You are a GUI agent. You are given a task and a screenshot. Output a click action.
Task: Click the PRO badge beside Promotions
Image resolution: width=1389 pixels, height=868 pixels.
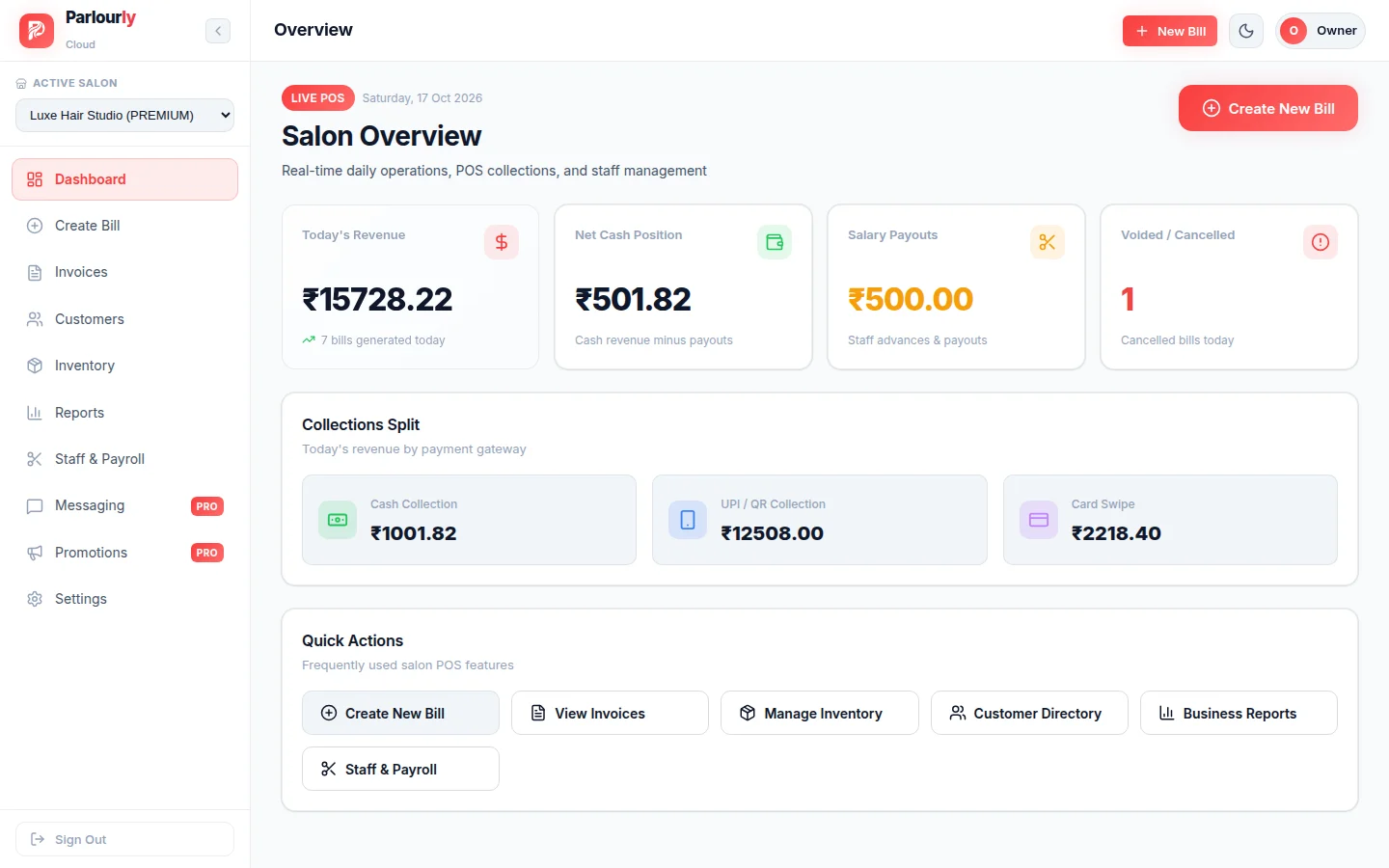[x=207, y=553]
